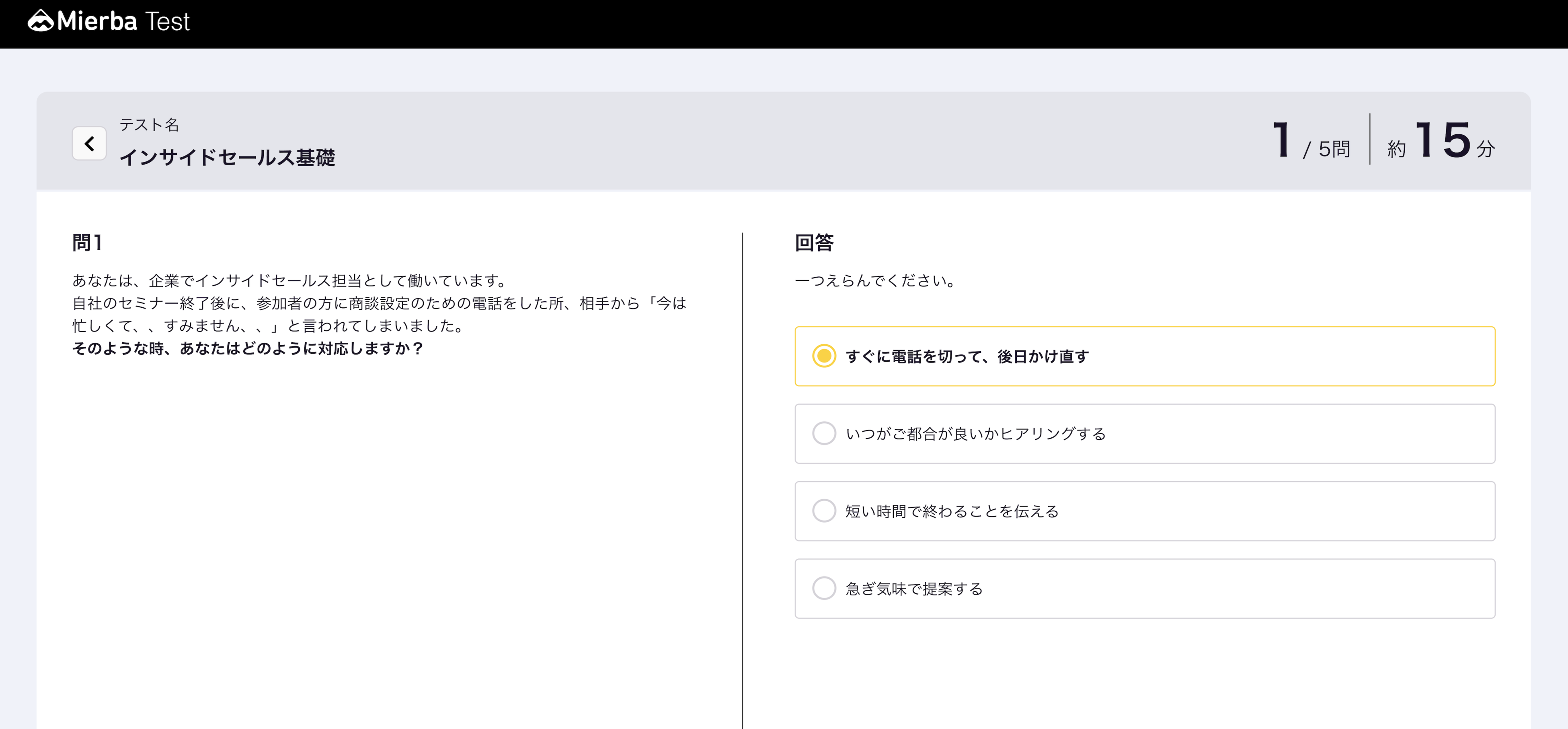The width and height of the screenshot is (1568, 729).
Task: Select radio for 急ぎ気味で提案する
Action: point(823,588)
